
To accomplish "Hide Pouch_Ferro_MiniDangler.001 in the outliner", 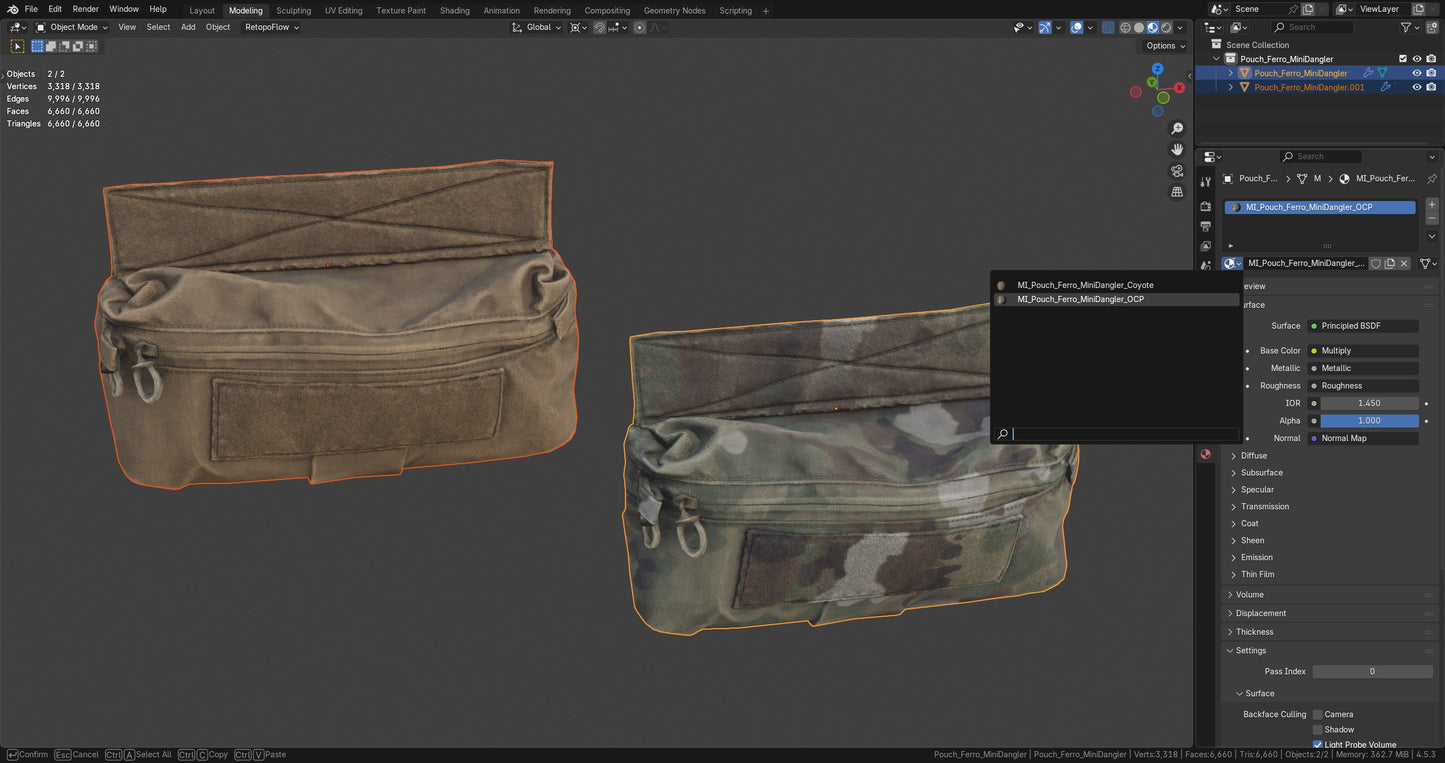I will 1417,87.
